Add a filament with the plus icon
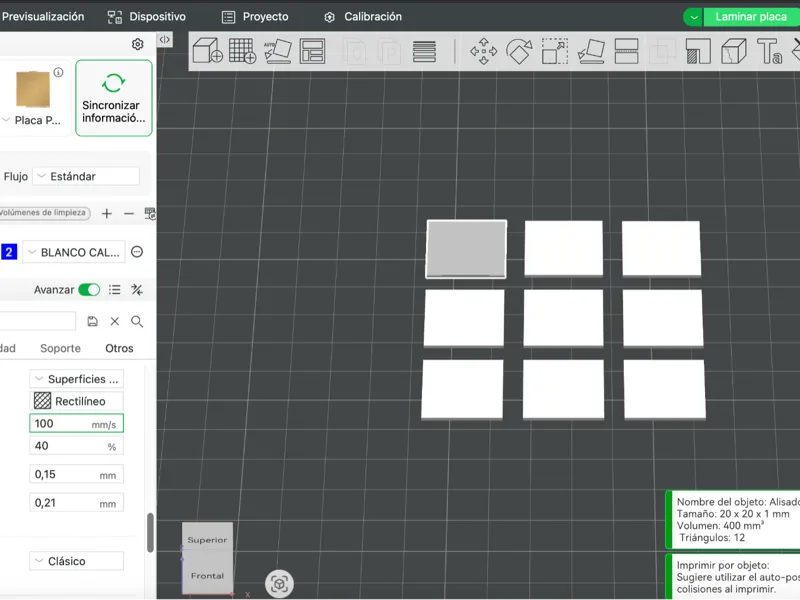The width and height of the screenshot is (800, 600). [107, 213]
